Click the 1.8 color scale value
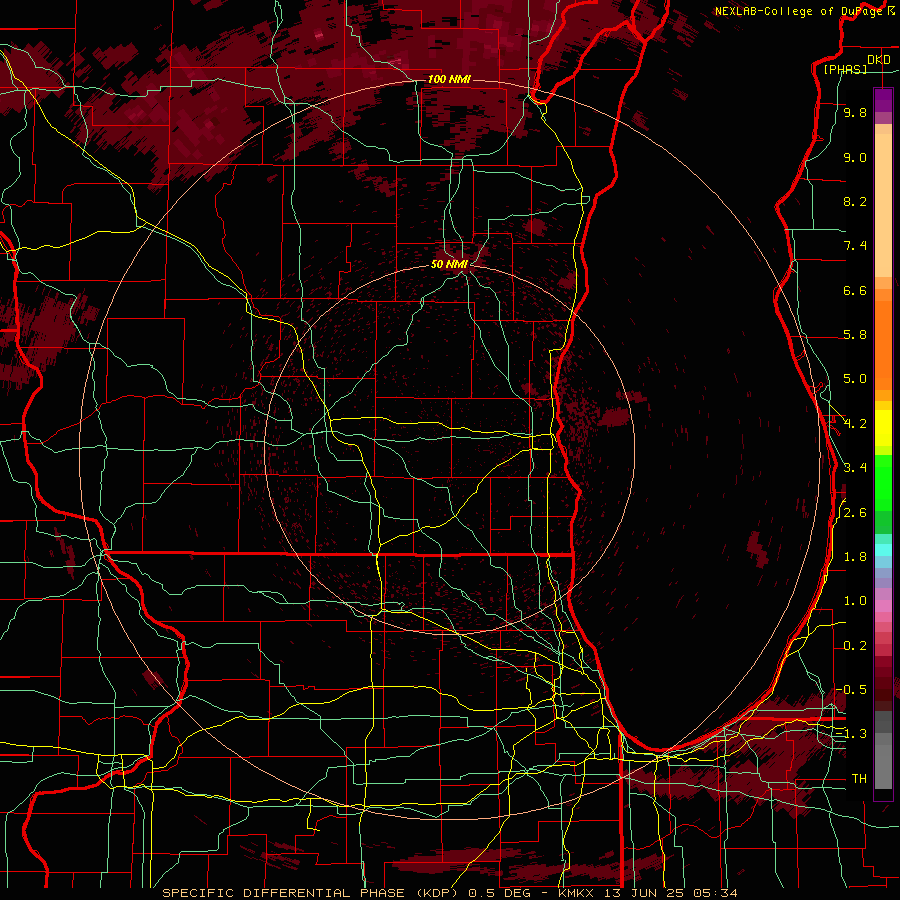This screenshot has width=900, height=900. click(855, 557)
